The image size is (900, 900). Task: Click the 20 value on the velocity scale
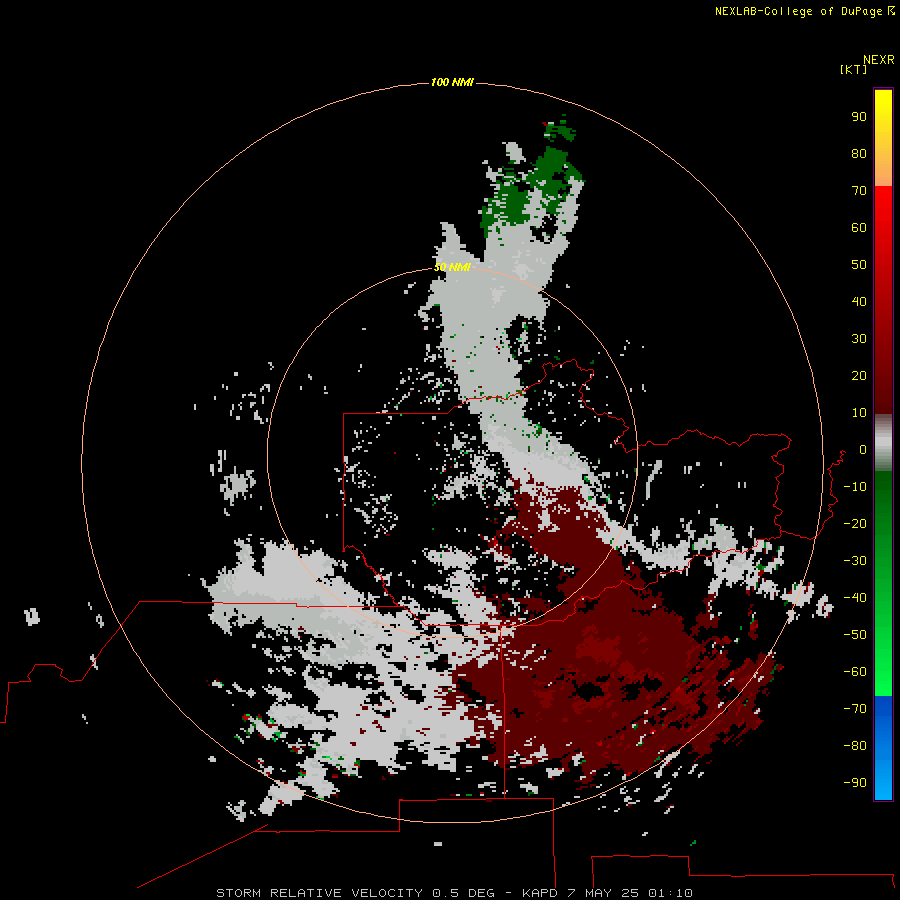tap(859, 375)
